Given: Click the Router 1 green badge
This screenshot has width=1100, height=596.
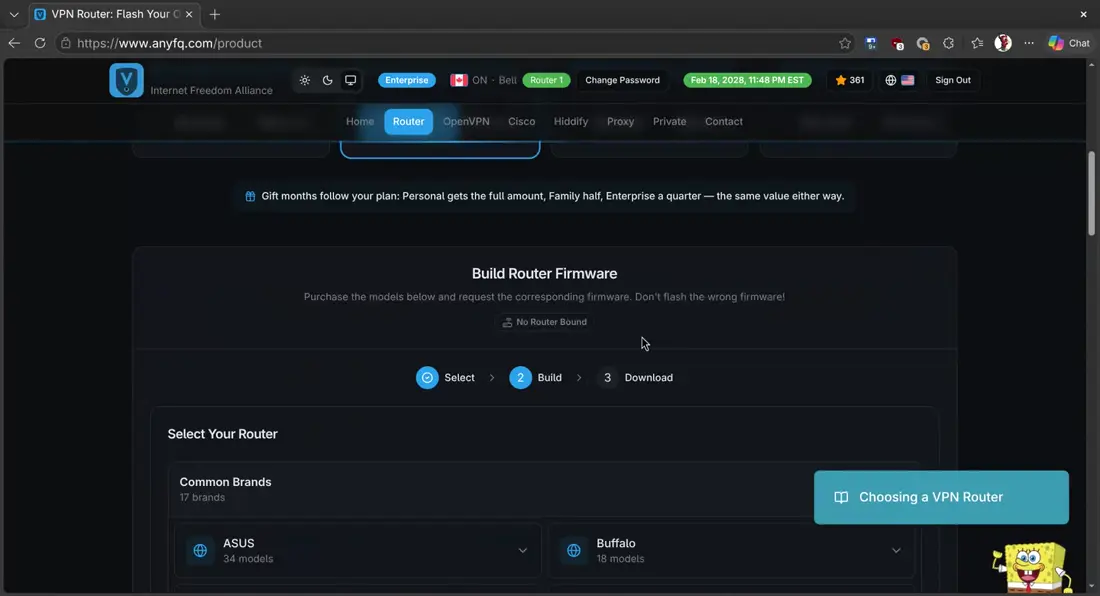Looking at the screenshot, I should point(546,80).
